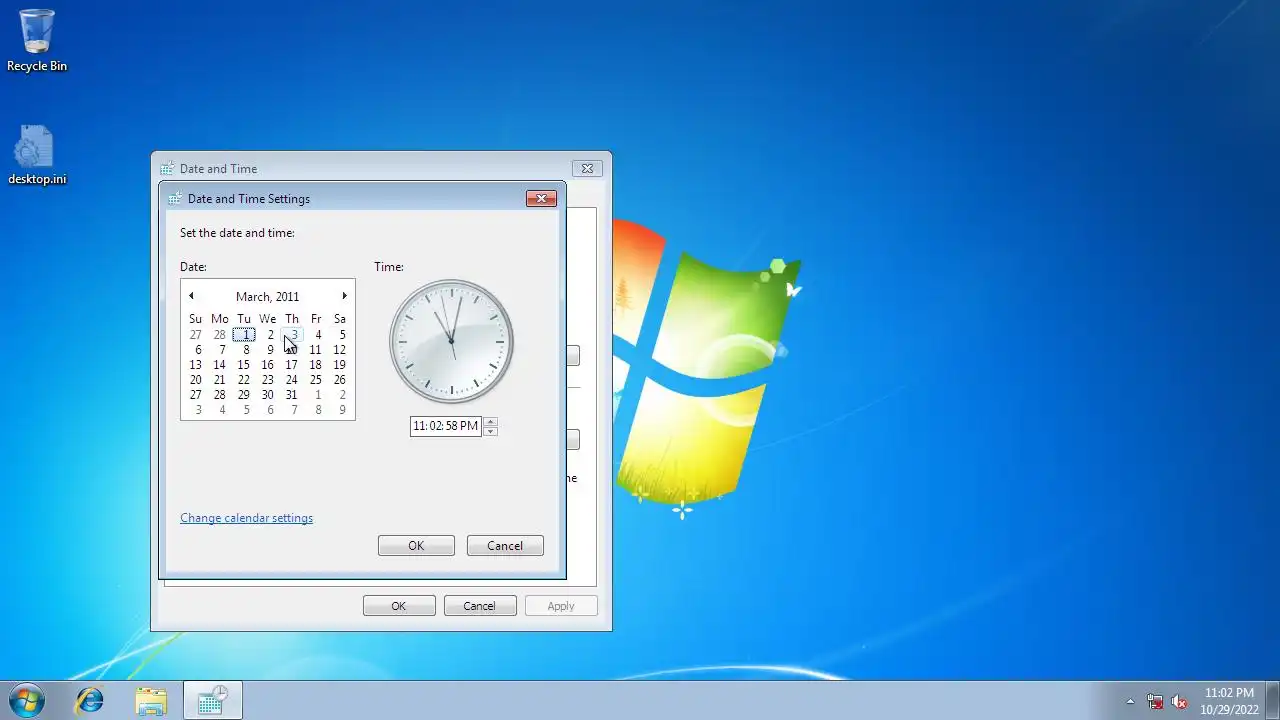Click the time input field 11:02:58 PM
The image size is (1280, 720).
tap(446, 426)
